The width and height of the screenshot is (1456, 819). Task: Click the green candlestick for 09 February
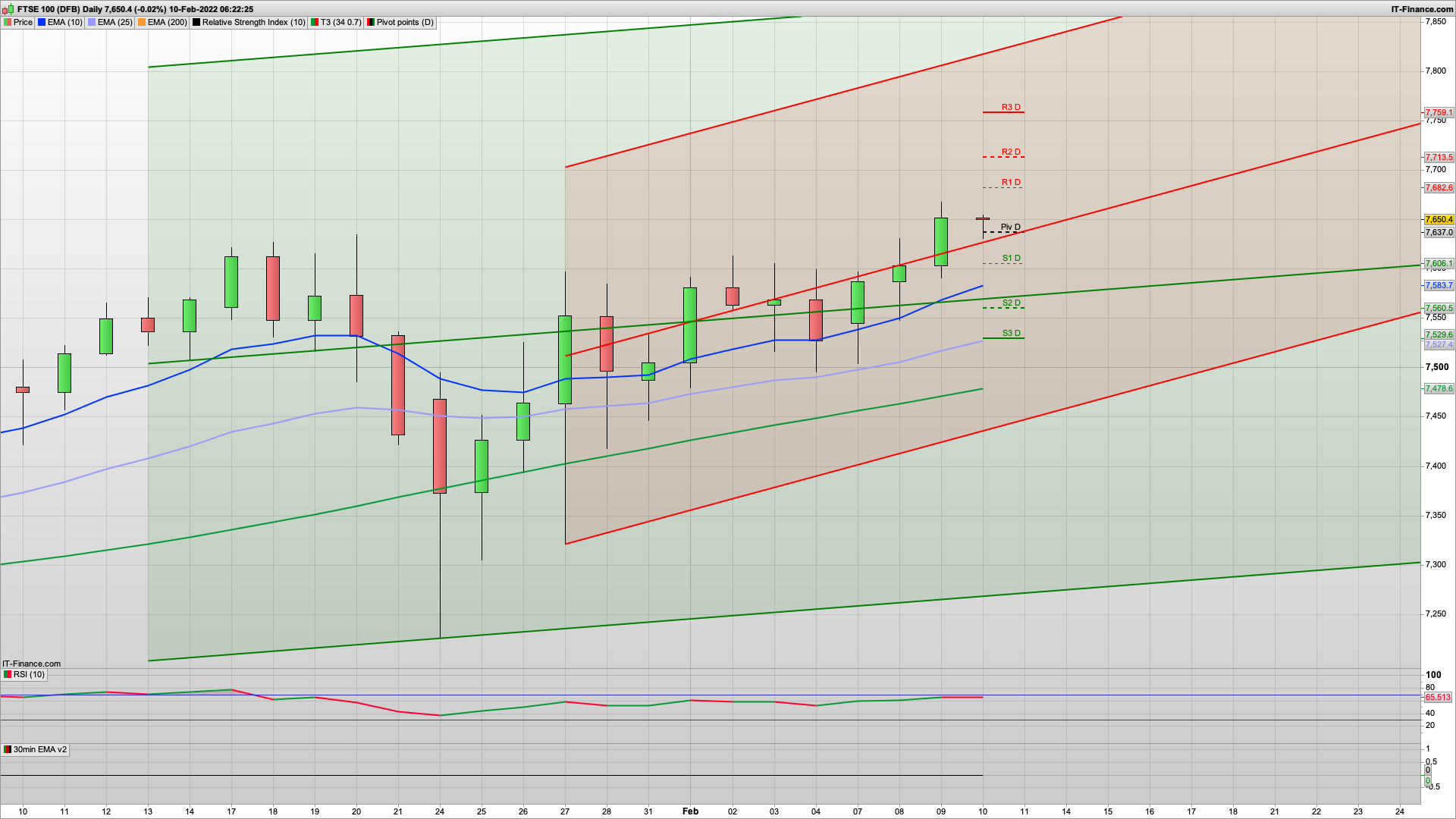pyautogui.click(x=941, y=242)
